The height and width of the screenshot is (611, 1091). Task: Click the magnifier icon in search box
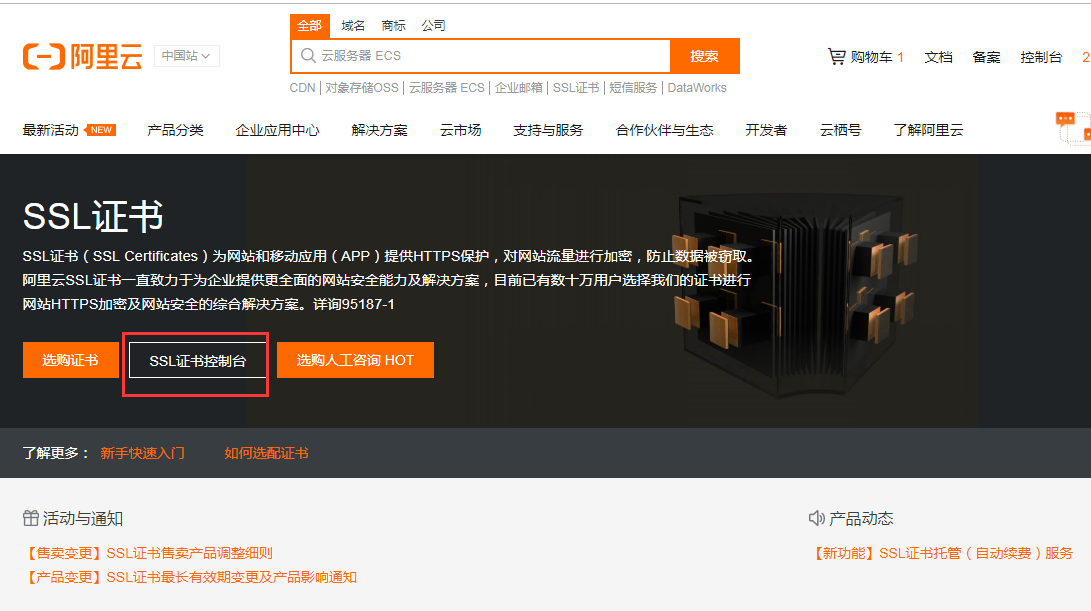pos(308,56)
